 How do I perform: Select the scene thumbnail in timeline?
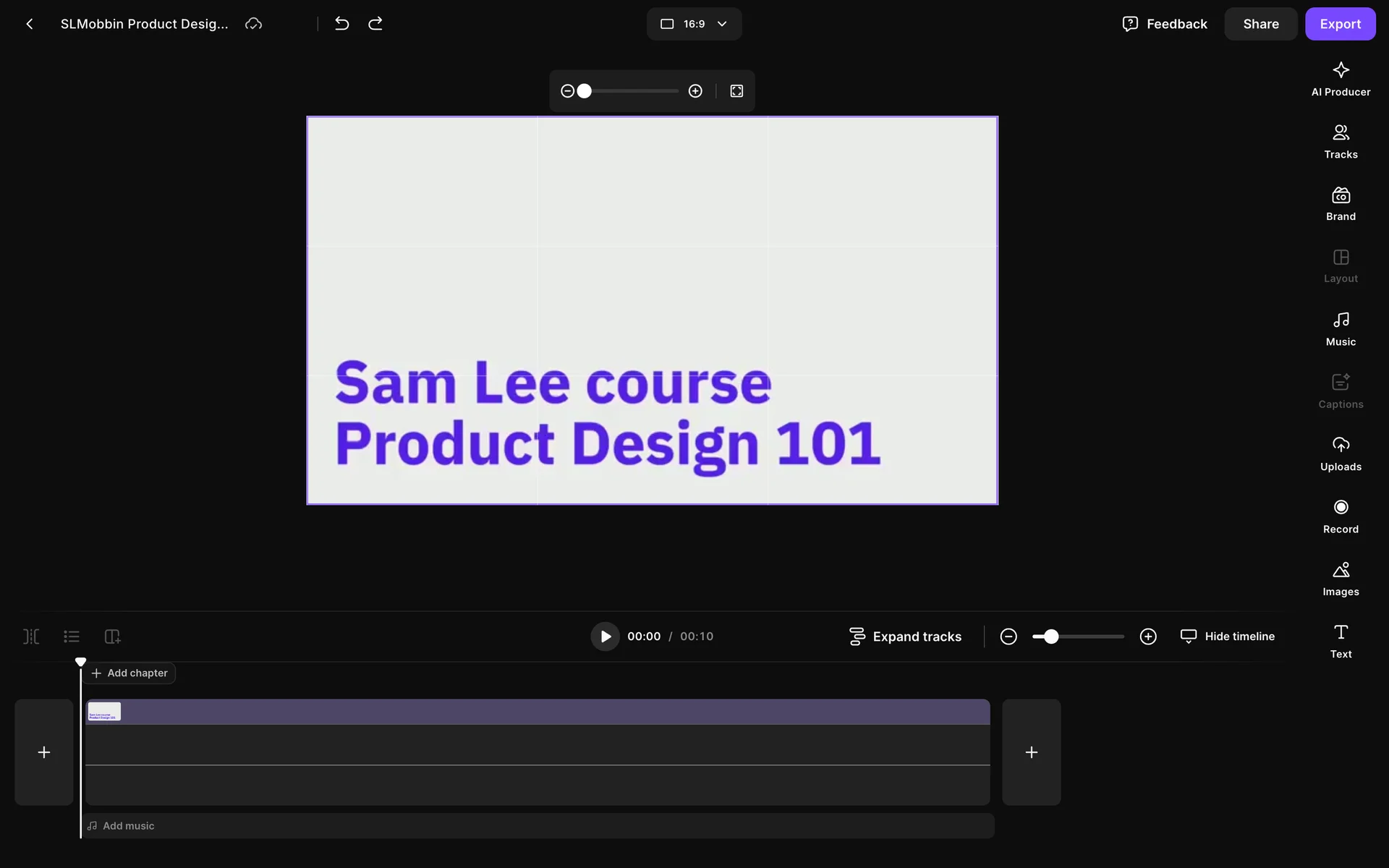pos(105,712)
